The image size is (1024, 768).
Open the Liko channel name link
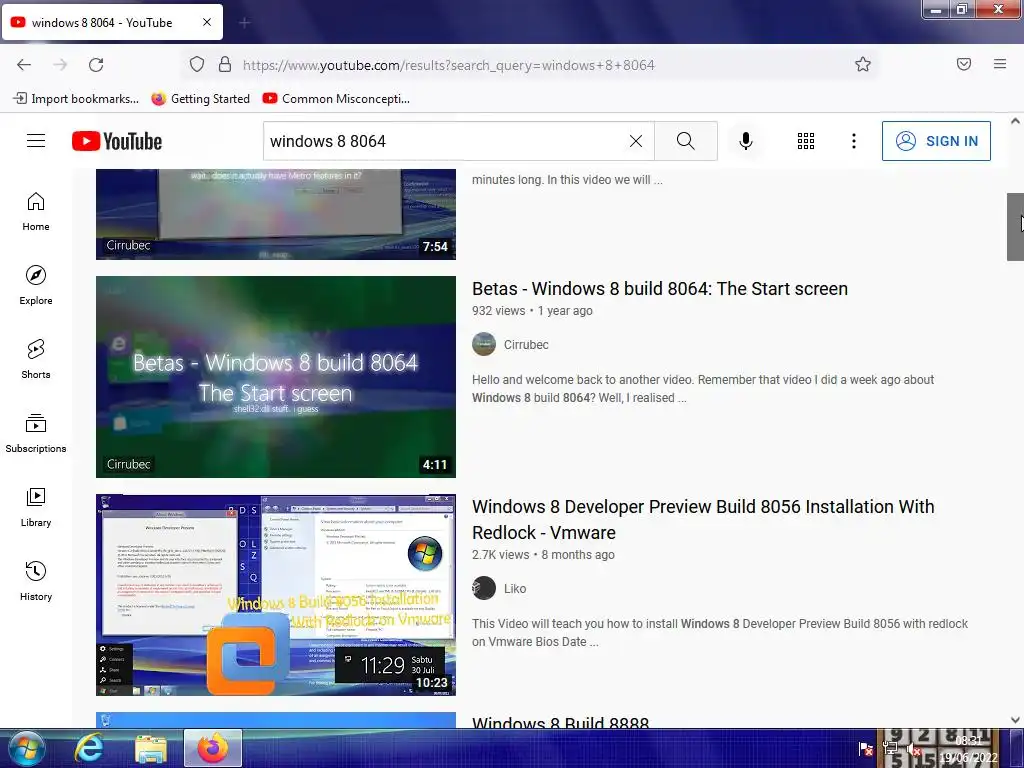[x=515, y=588]
